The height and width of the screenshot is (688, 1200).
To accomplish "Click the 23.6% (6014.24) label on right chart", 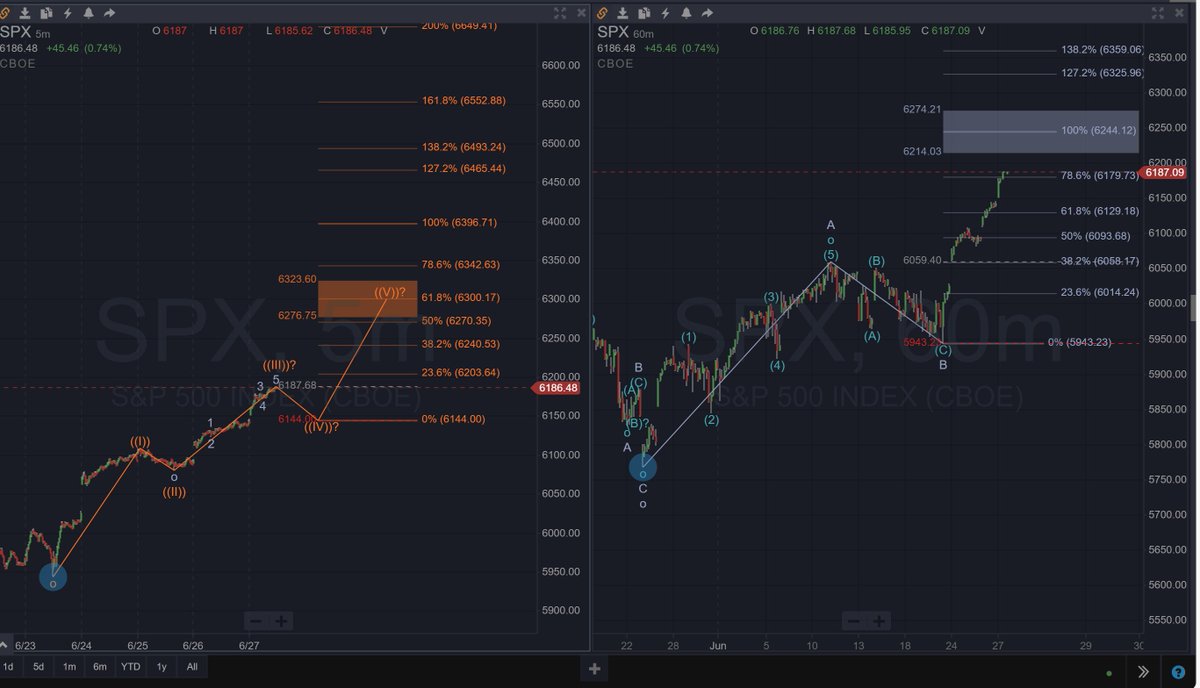I will pyautogui.click(x=1098, y=292).
